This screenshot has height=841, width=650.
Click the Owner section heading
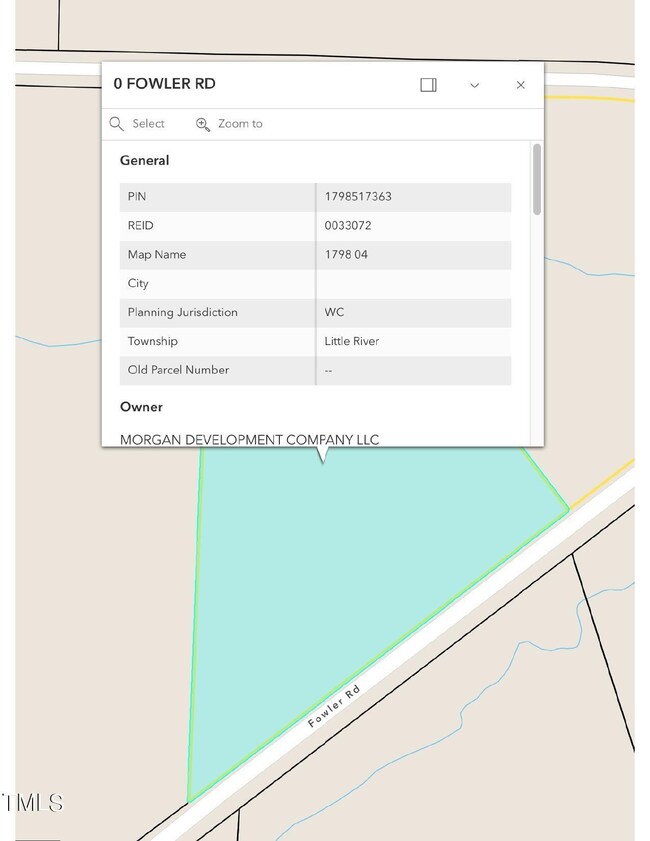click(x=141, y=407)
